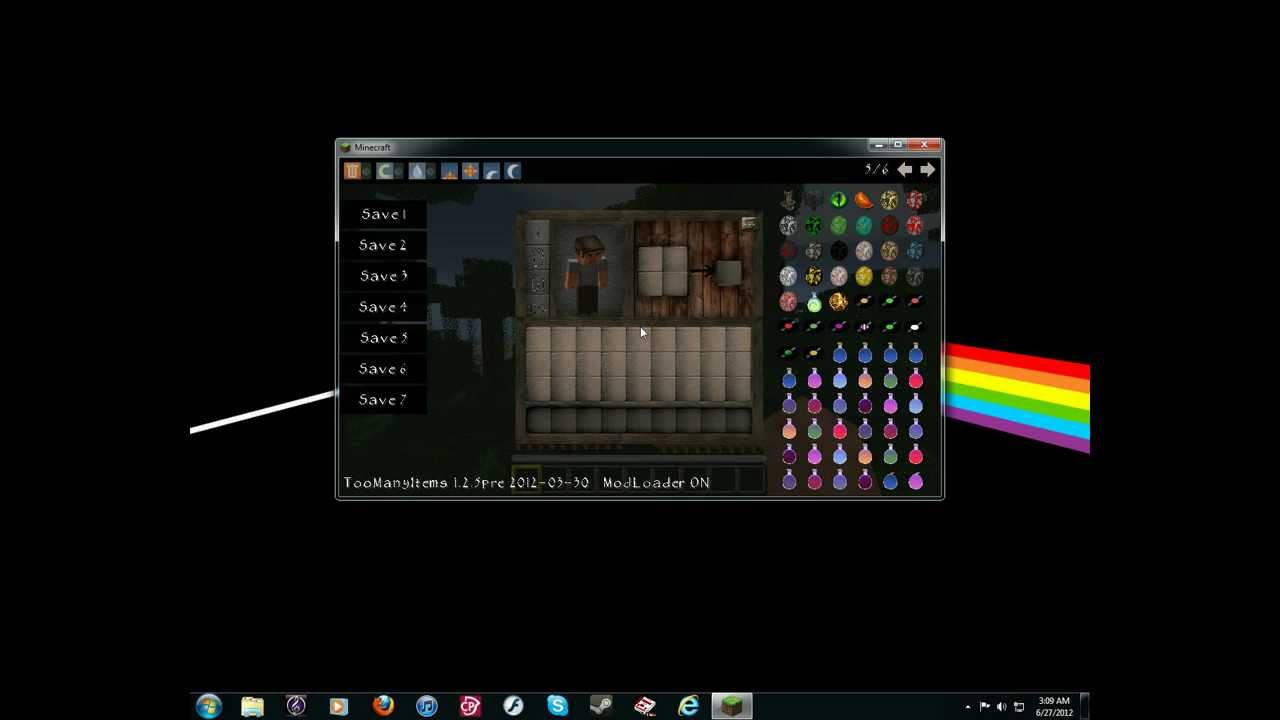
Task: Click the helmet armor slot
Action: pyautogui.click(x=537, y=233)
